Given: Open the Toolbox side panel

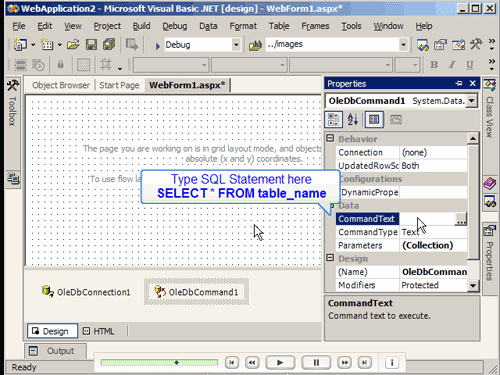Looking at the screenshot, I should (x=13, y=103).
